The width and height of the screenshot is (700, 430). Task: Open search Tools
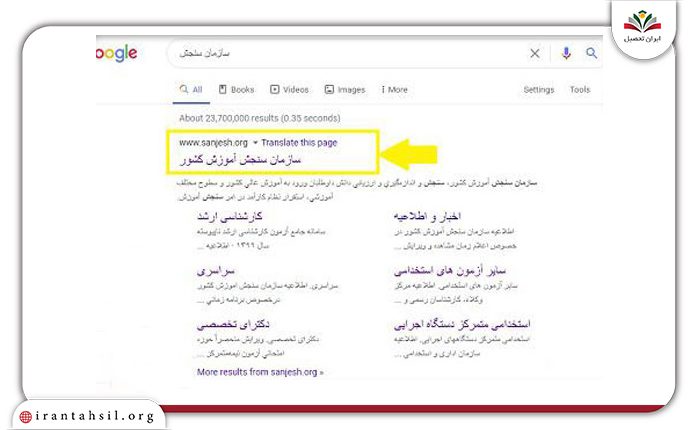pos(580,90)
